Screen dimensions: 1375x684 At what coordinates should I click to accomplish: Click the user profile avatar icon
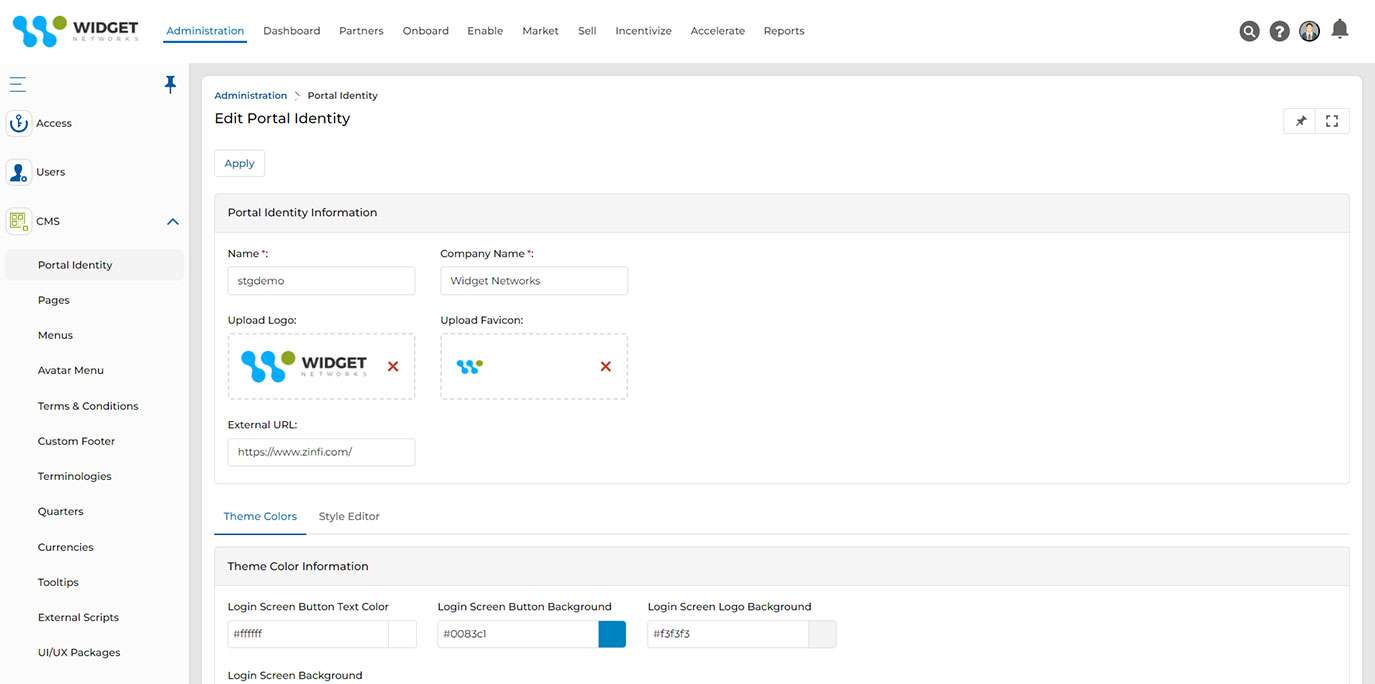click(x=1309, y=30)
